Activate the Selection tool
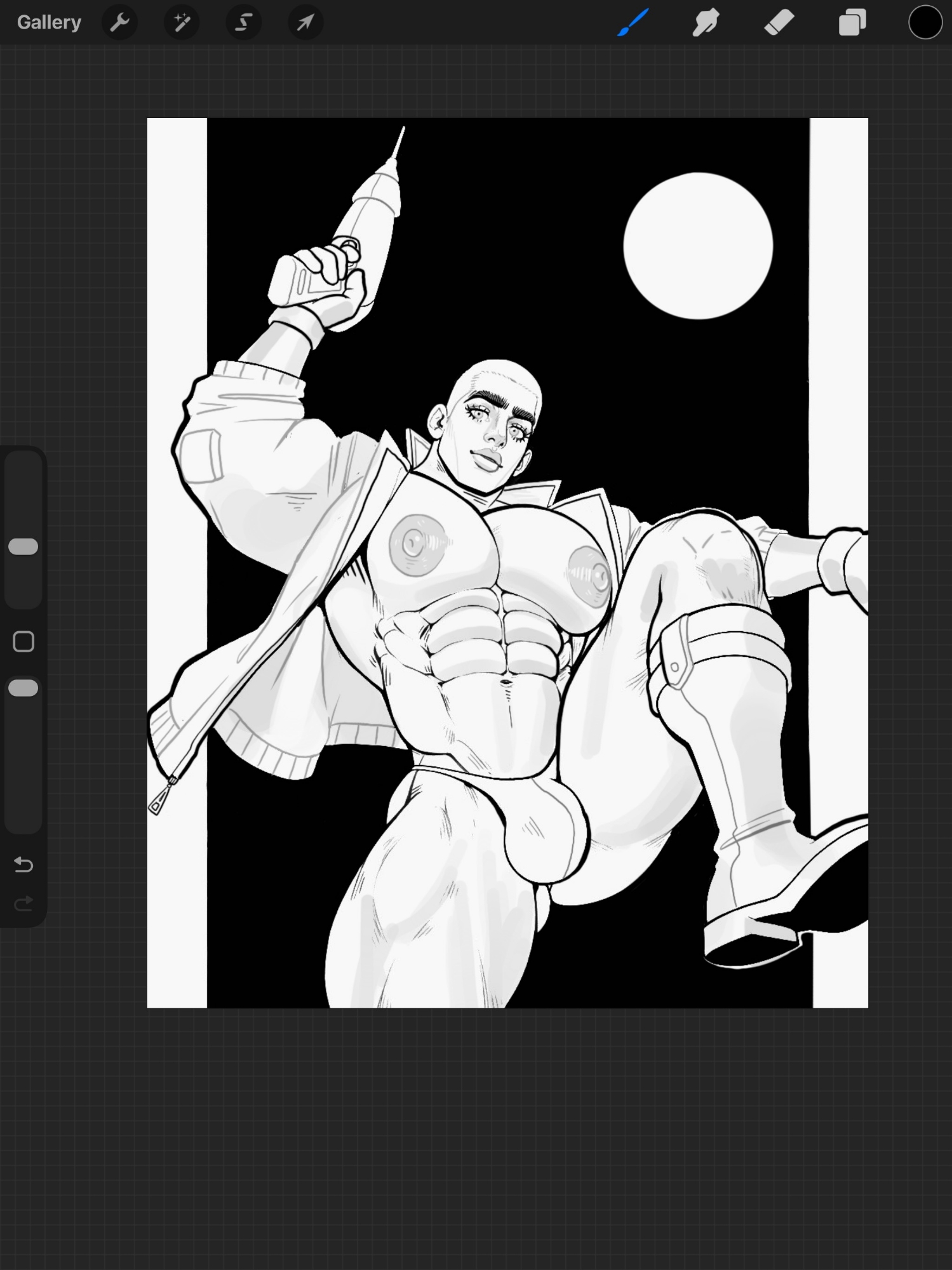The width and height of the screenshot is (952, 1270). (243, 23)
